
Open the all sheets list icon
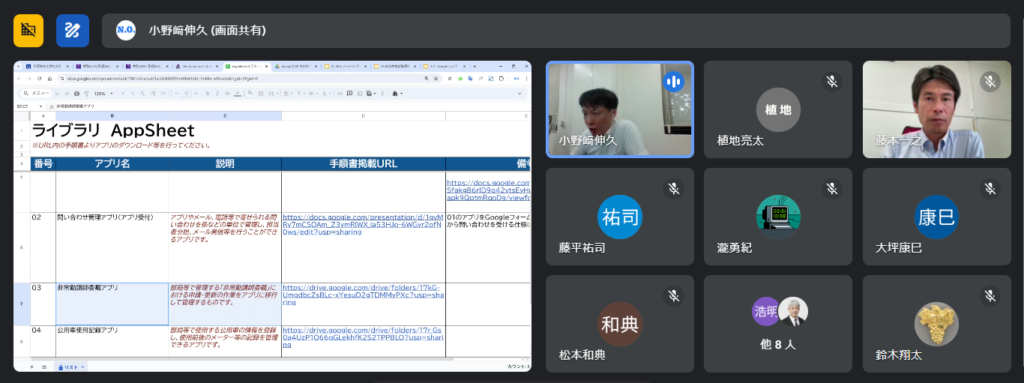tap(44, 367)
